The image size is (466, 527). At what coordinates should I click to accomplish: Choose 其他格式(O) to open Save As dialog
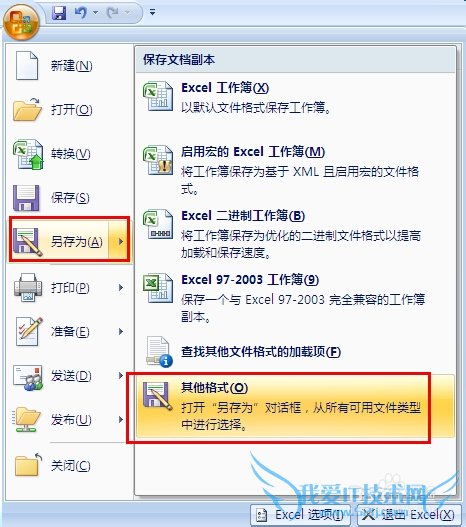pyautogui.click(x=295, y=406)
